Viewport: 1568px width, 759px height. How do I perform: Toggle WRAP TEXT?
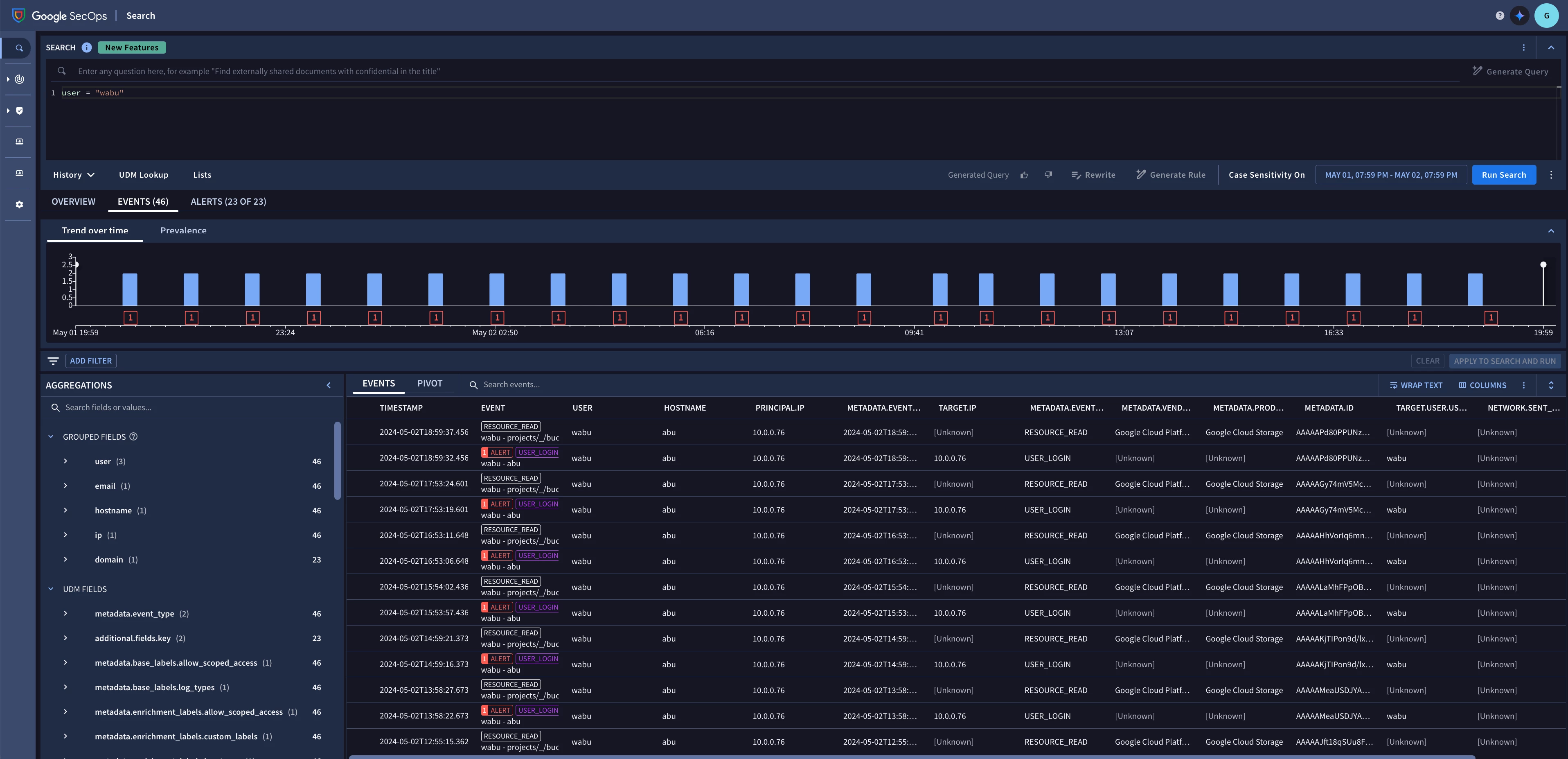1416,386
